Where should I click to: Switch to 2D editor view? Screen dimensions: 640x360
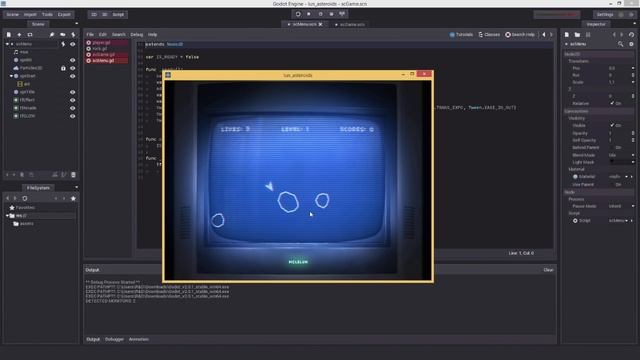pos(94,14)
